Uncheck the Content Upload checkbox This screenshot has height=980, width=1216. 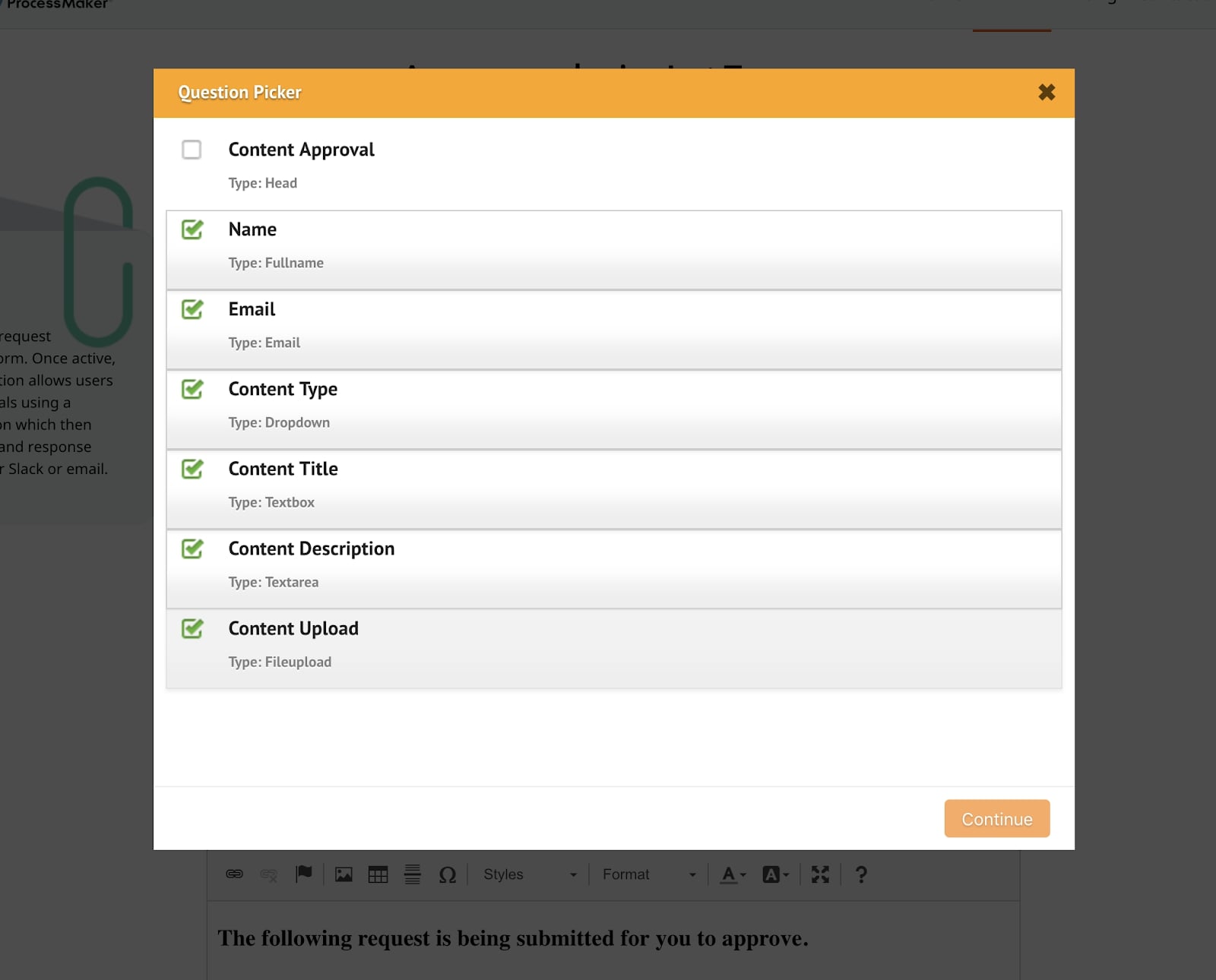tap(192, 628)
